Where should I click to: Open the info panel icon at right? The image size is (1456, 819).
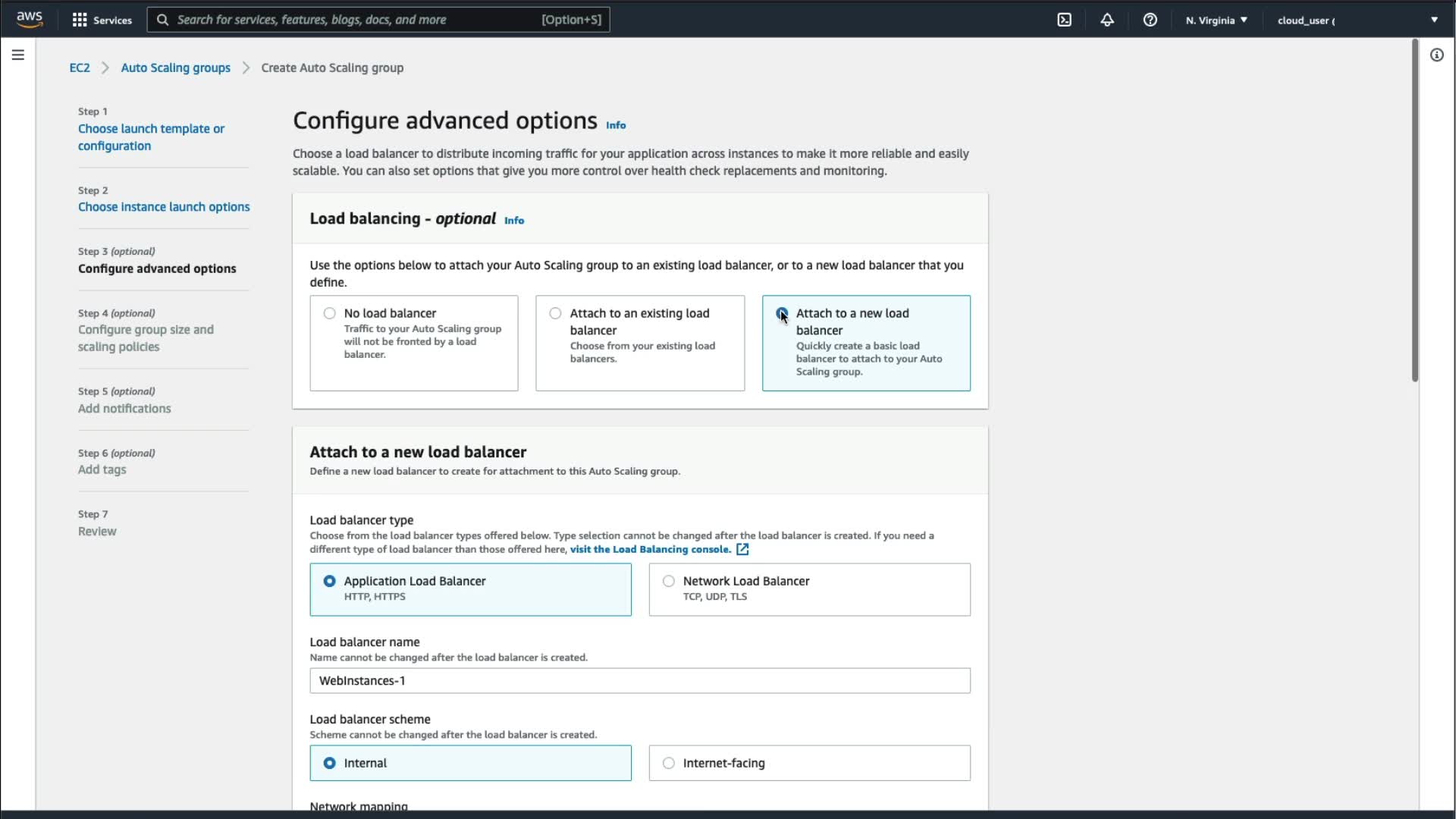(x=1436, y=55)
